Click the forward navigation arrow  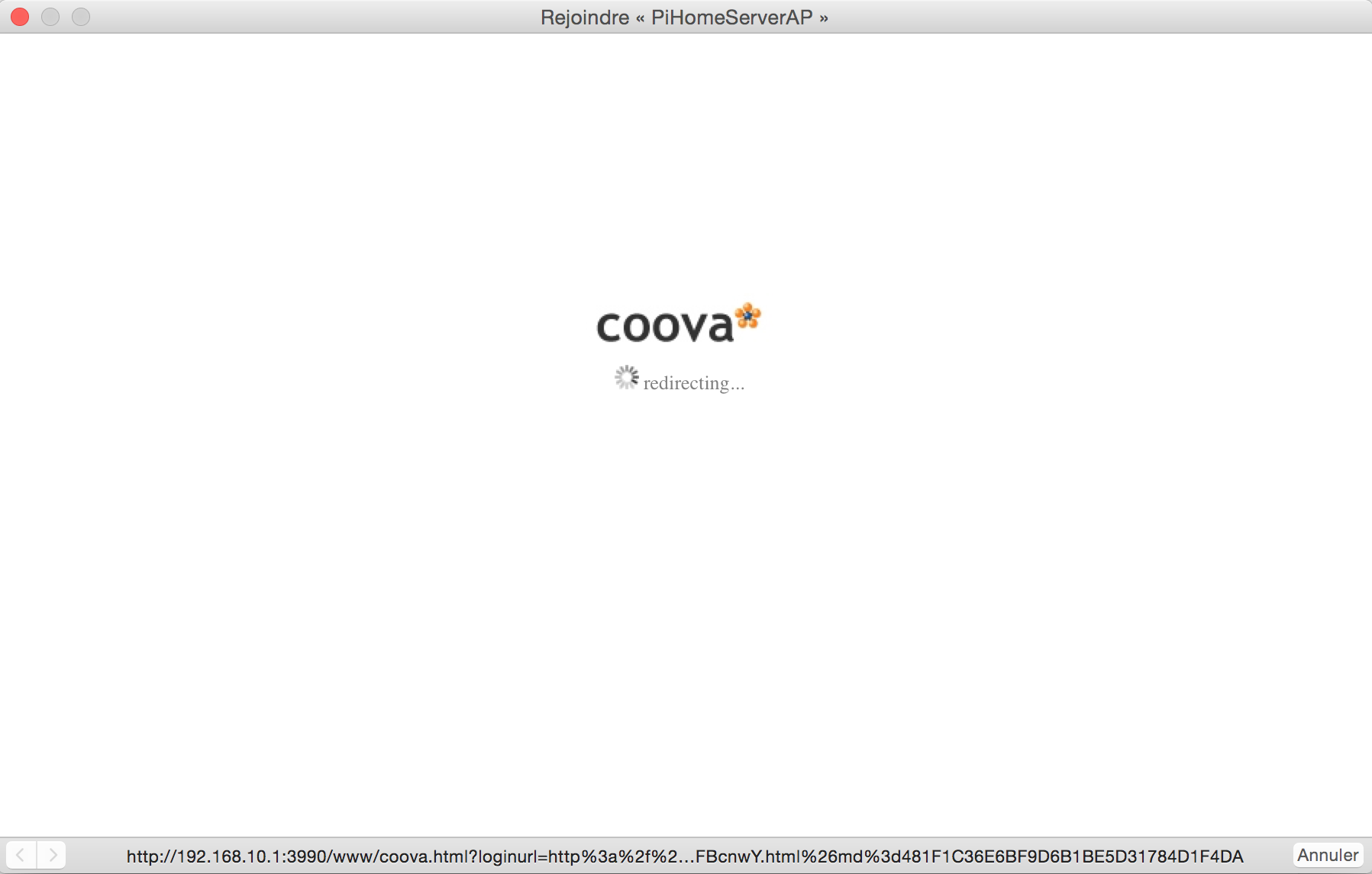51,855
